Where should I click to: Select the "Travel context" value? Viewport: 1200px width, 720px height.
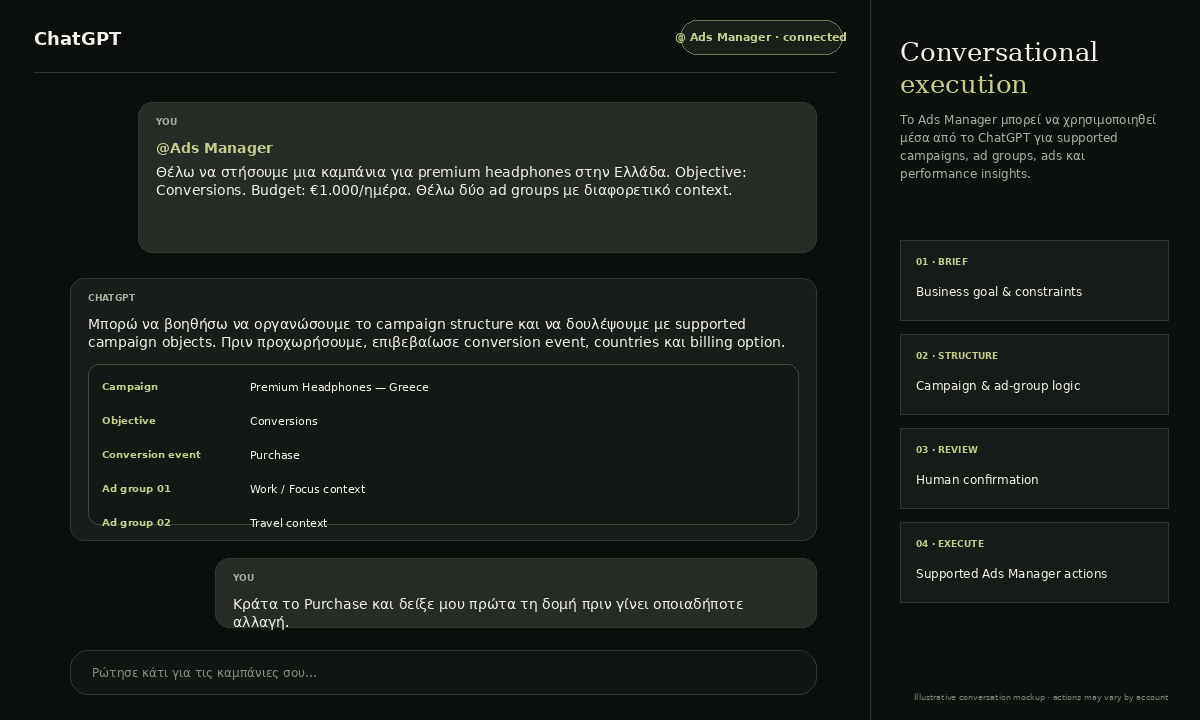click(x=289, y=523)
